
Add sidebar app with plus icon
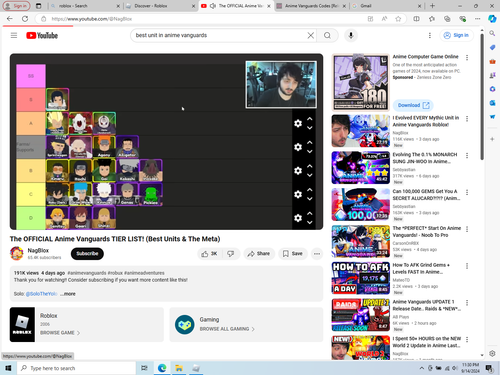click(x=492, y=139)
